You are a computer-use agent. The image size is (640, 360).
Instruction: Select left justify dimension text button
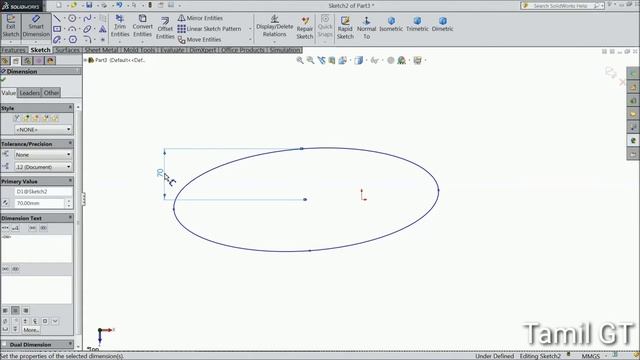(x=5, y=311)
